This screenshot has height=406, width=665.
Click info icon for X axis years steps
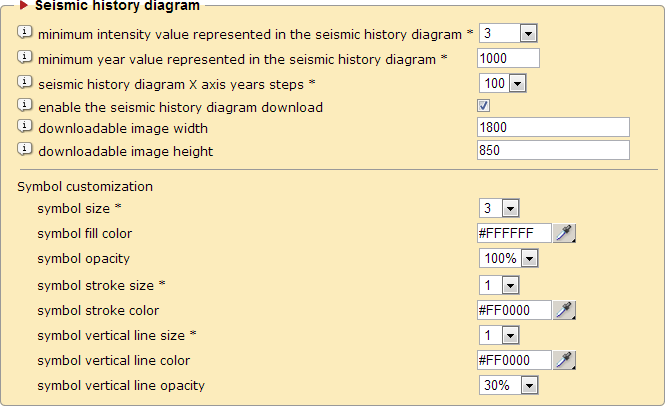pos(25,82)
